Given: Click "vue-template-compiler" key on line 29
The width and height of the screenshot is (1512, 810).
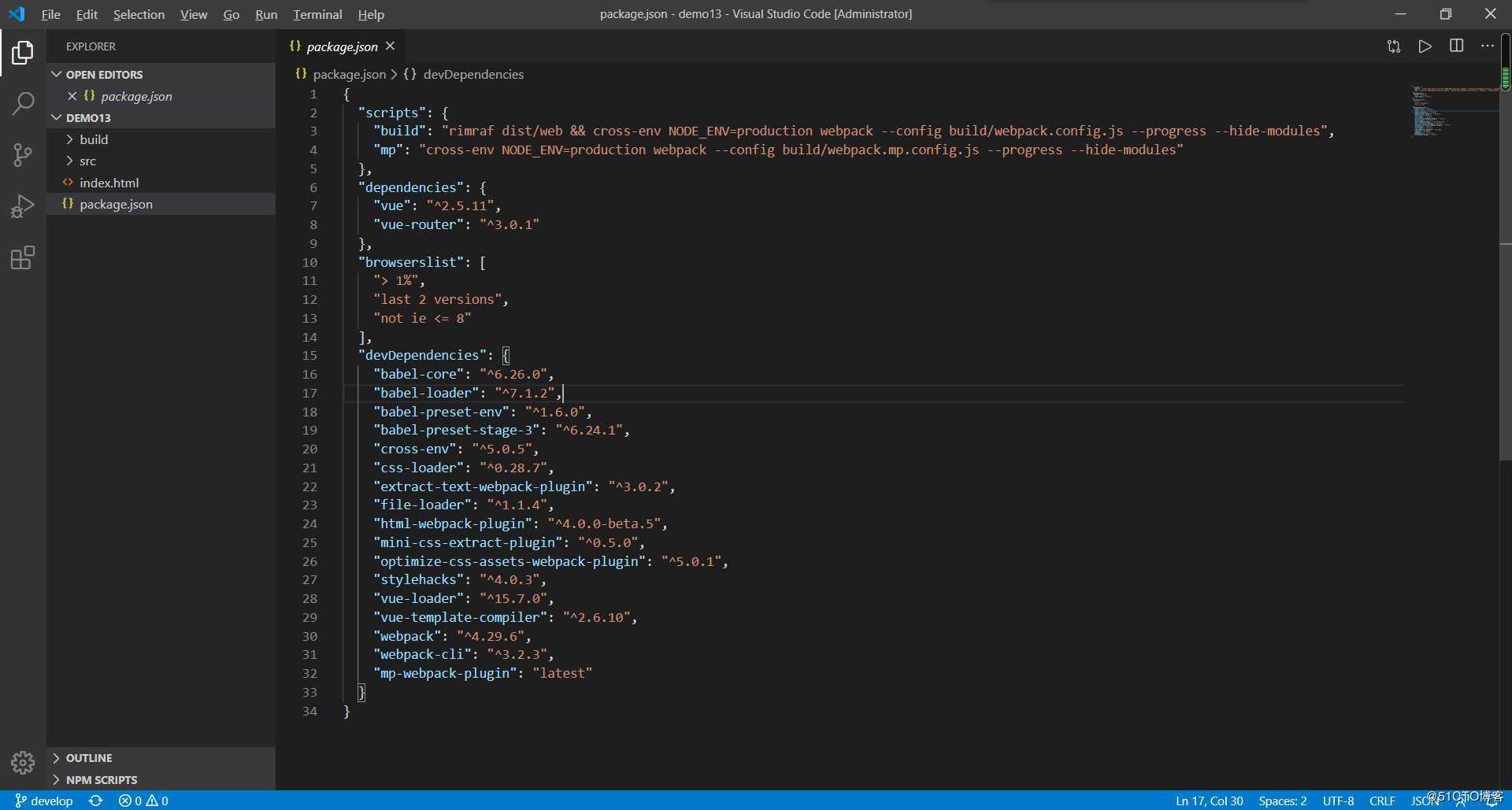Looking at the screenshot, I should click(x=460, y=617).
